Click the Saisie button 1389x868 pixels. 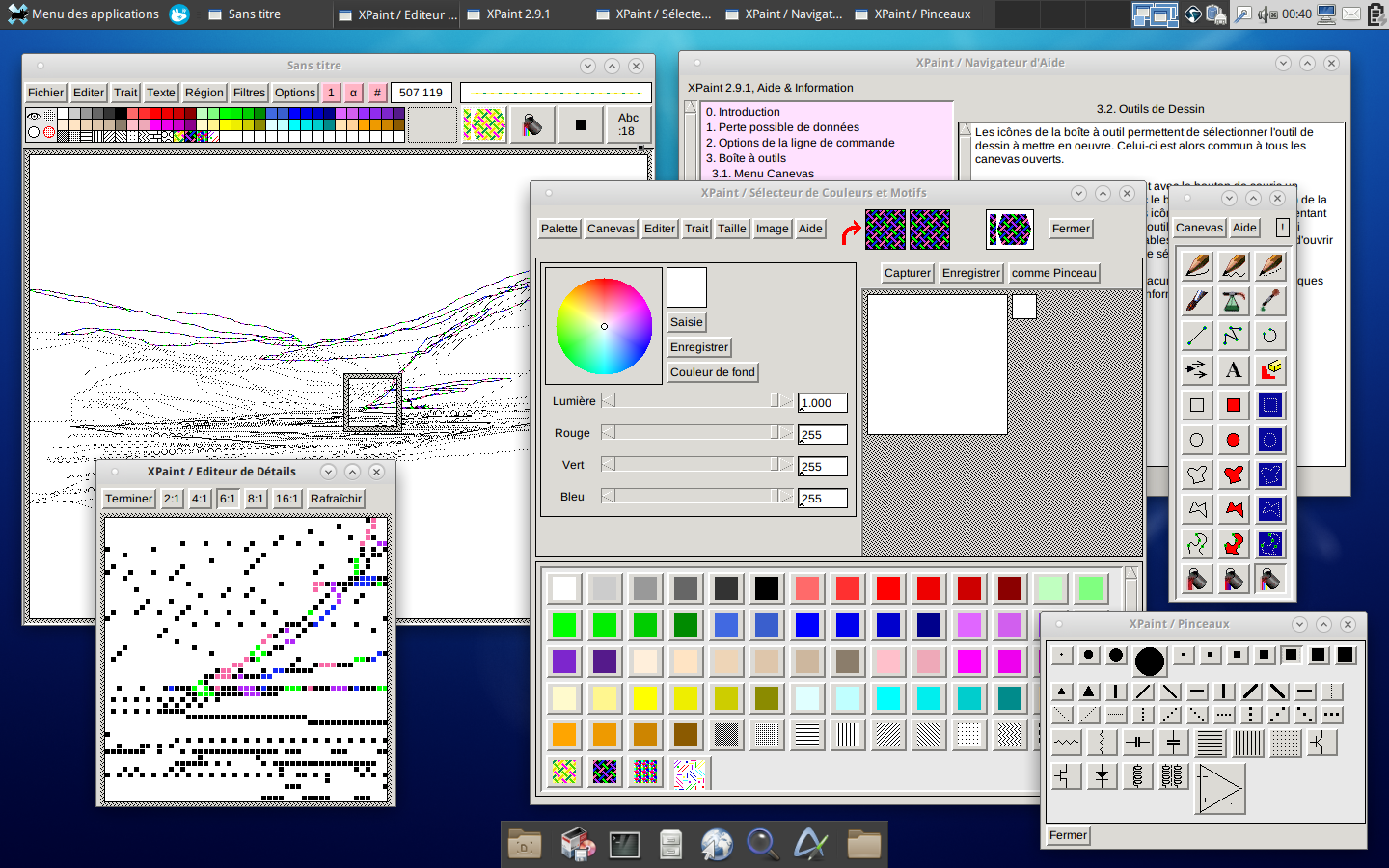(x=687, y=322)
